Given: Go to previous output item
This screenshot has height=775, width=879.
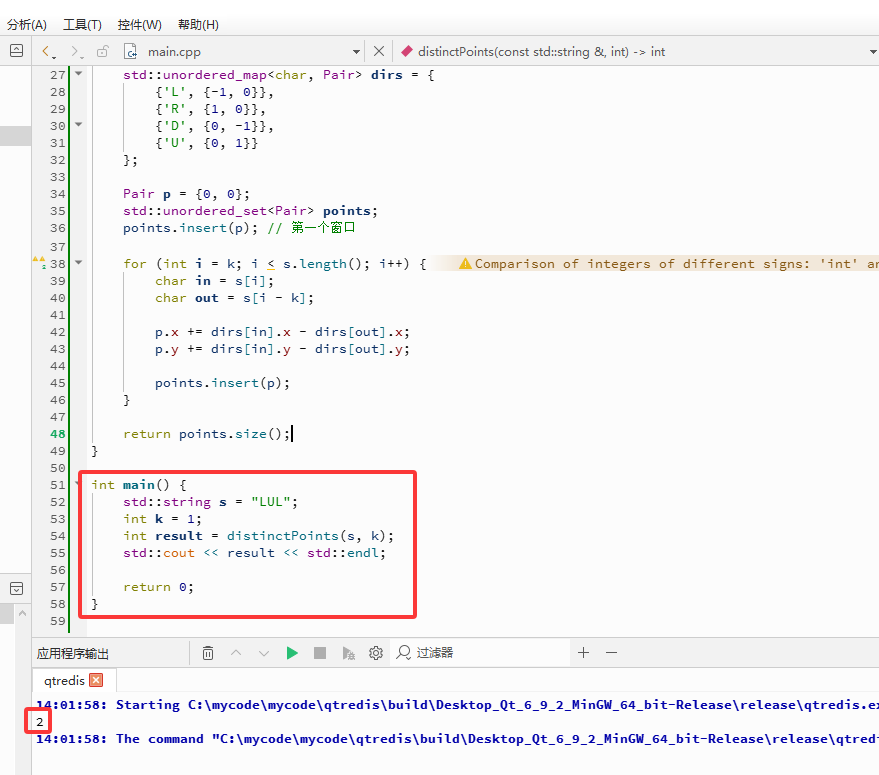Looking at the screenshot, I should [236, 653].
